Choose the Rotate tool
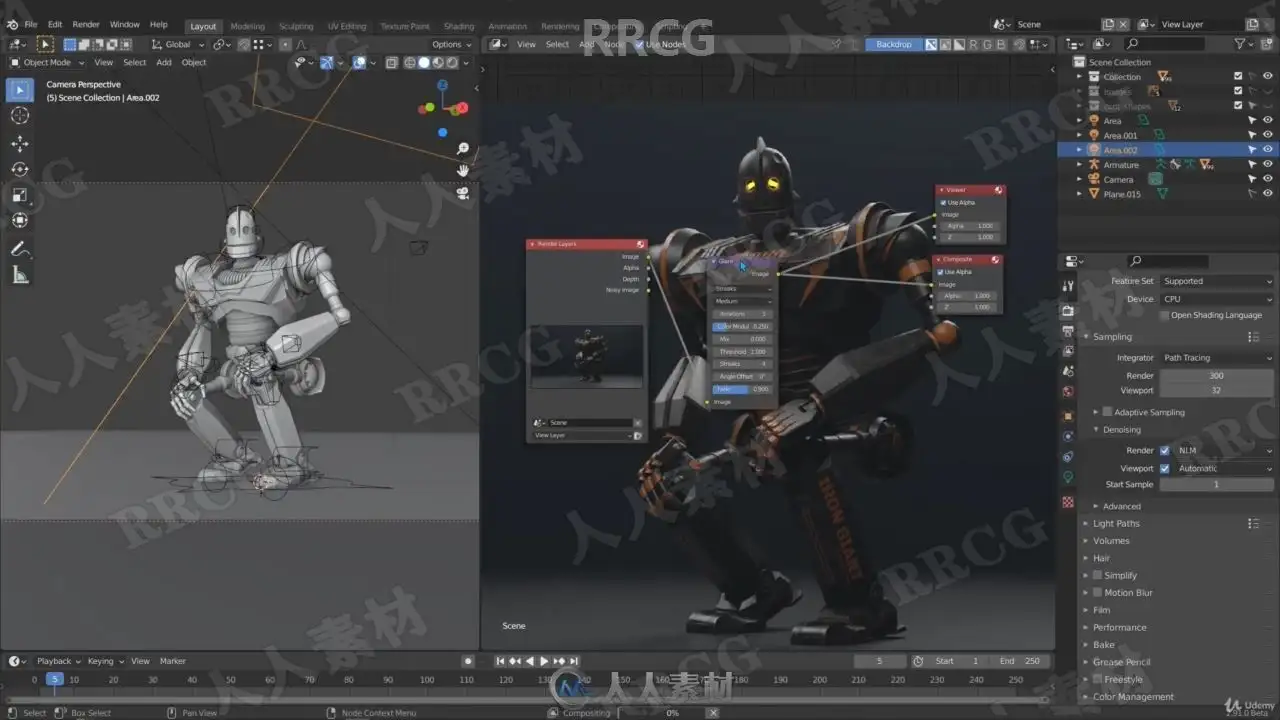The height and width of the screenshot is (720, 1280). click(20, 169)
